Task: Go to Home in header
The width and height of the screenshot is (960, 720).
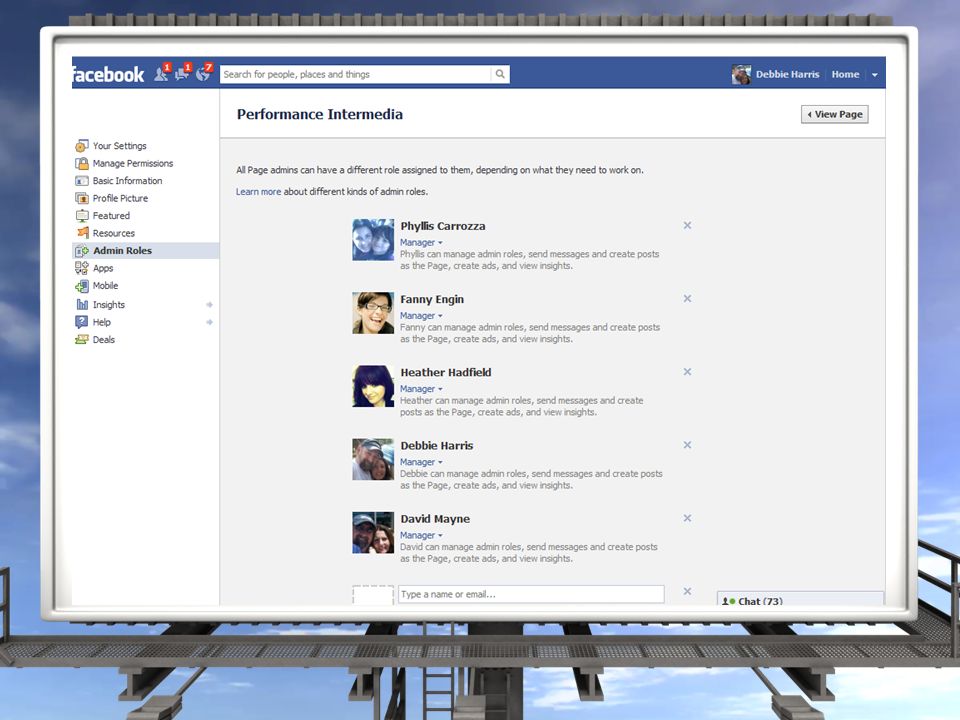Action: [x=845, y=74]
